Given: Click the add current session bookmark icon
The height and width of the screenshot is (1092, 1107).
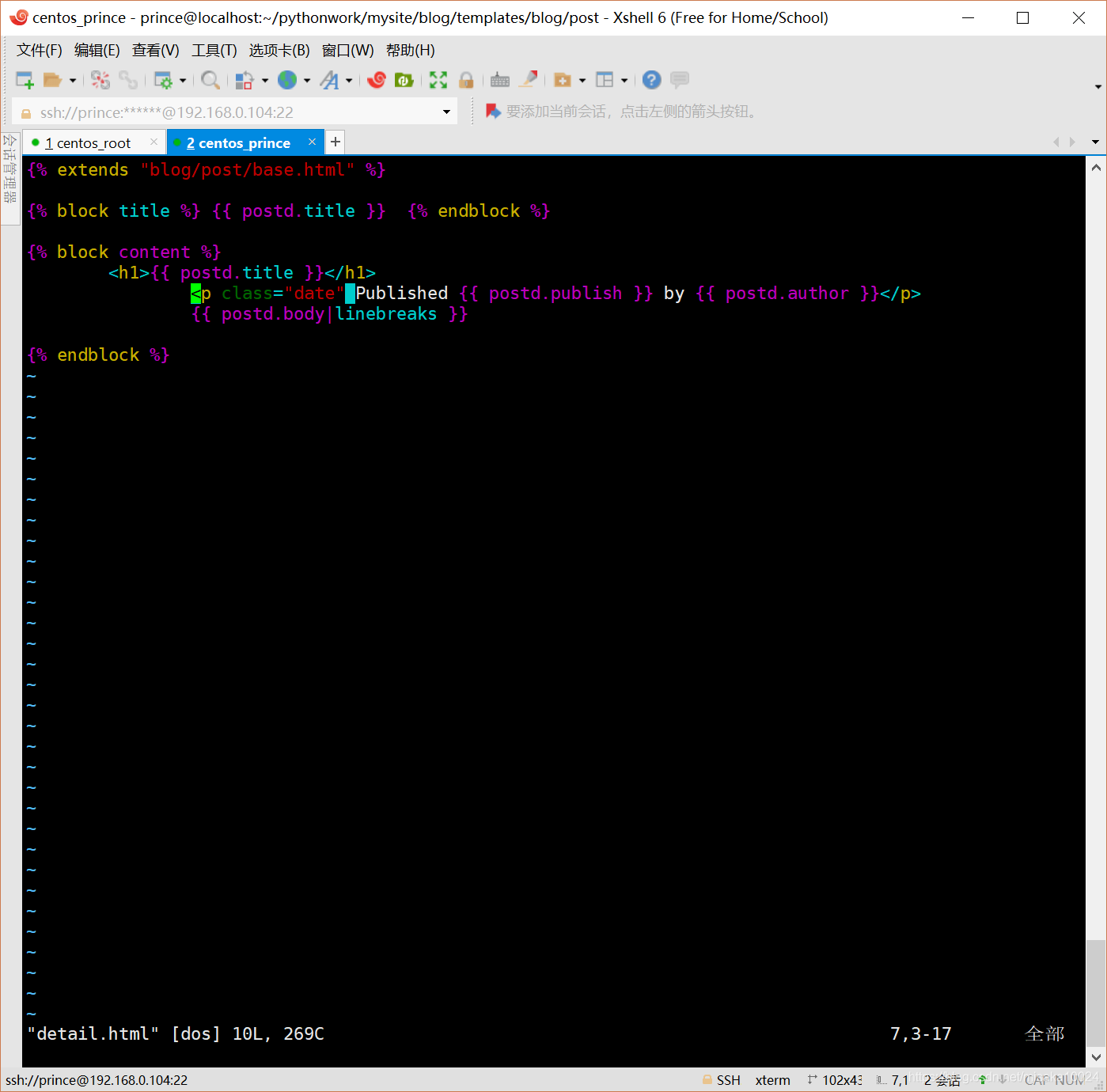Looking at the screenshot, I should 493,112.
